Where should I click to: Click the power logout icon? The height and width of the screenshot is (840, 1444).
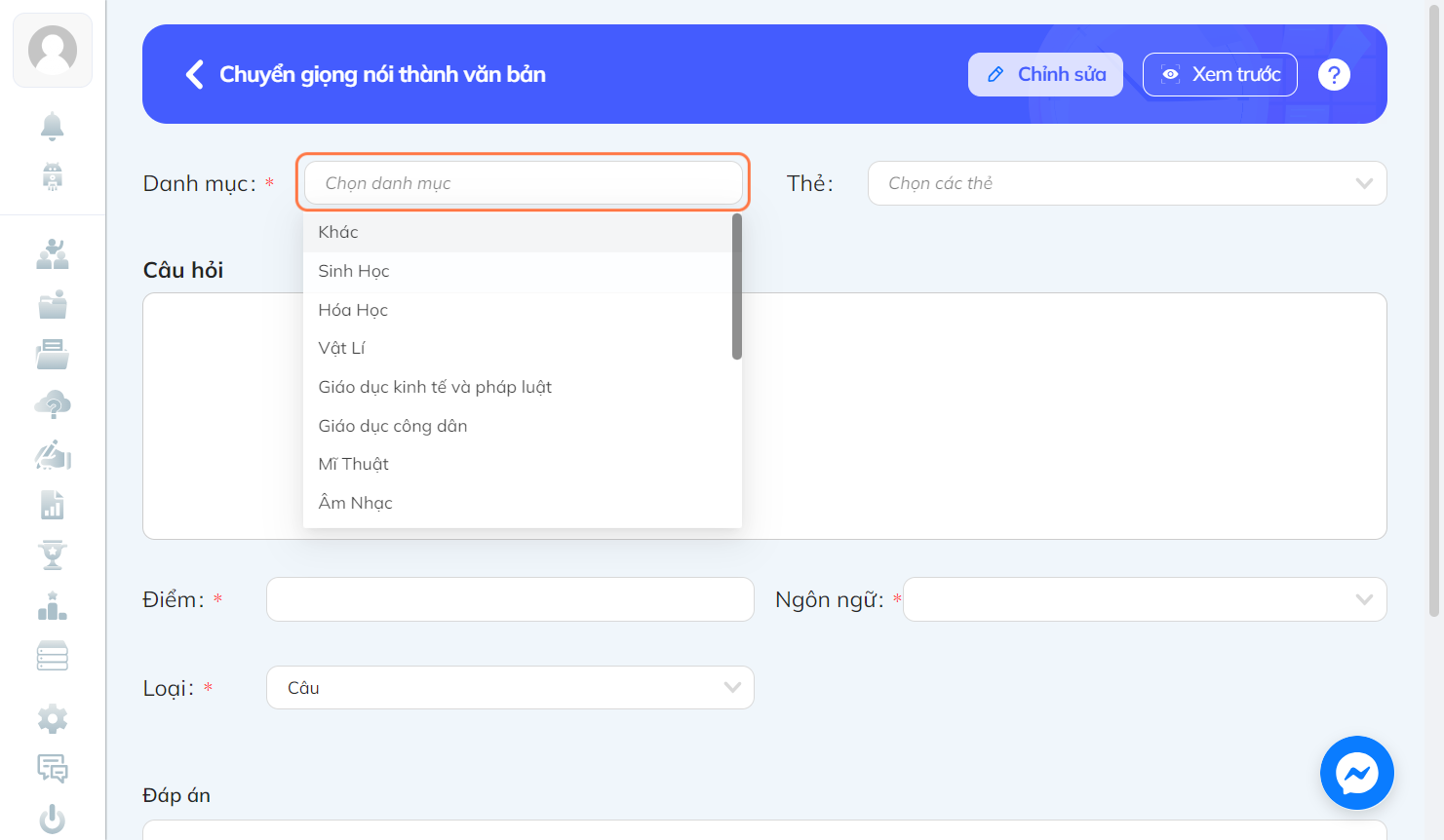coord(53,820)
